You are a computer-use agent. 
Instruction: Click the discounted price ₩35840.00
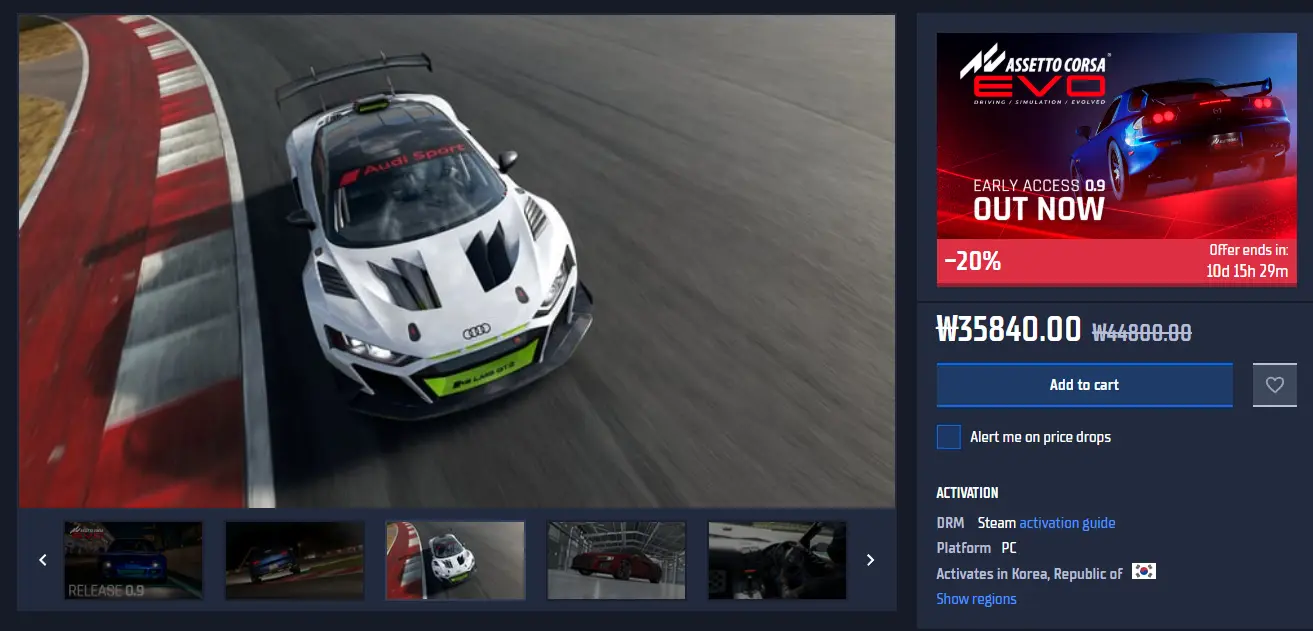tap(1009, 329)
